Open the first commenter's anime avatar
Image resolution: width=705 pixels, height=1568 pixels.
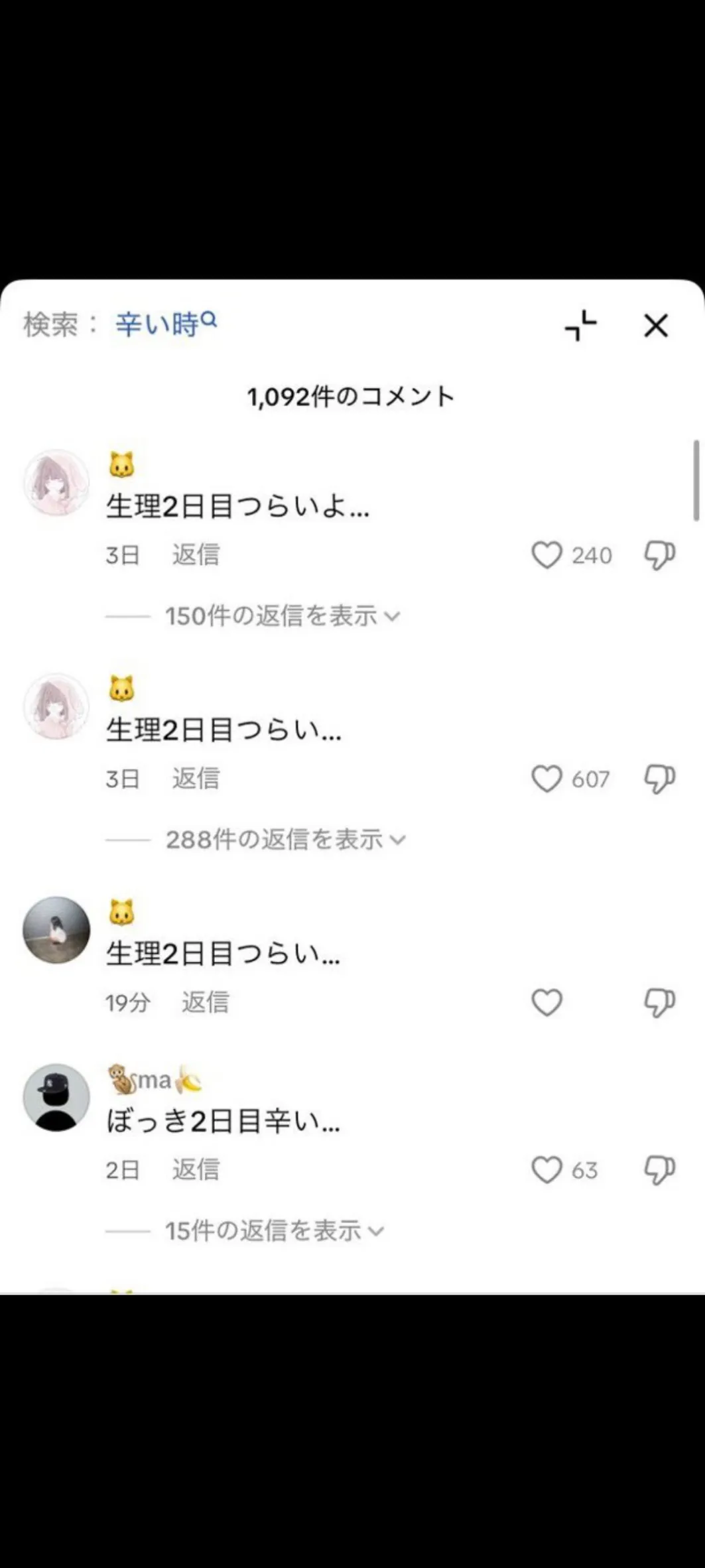point(56,482)
